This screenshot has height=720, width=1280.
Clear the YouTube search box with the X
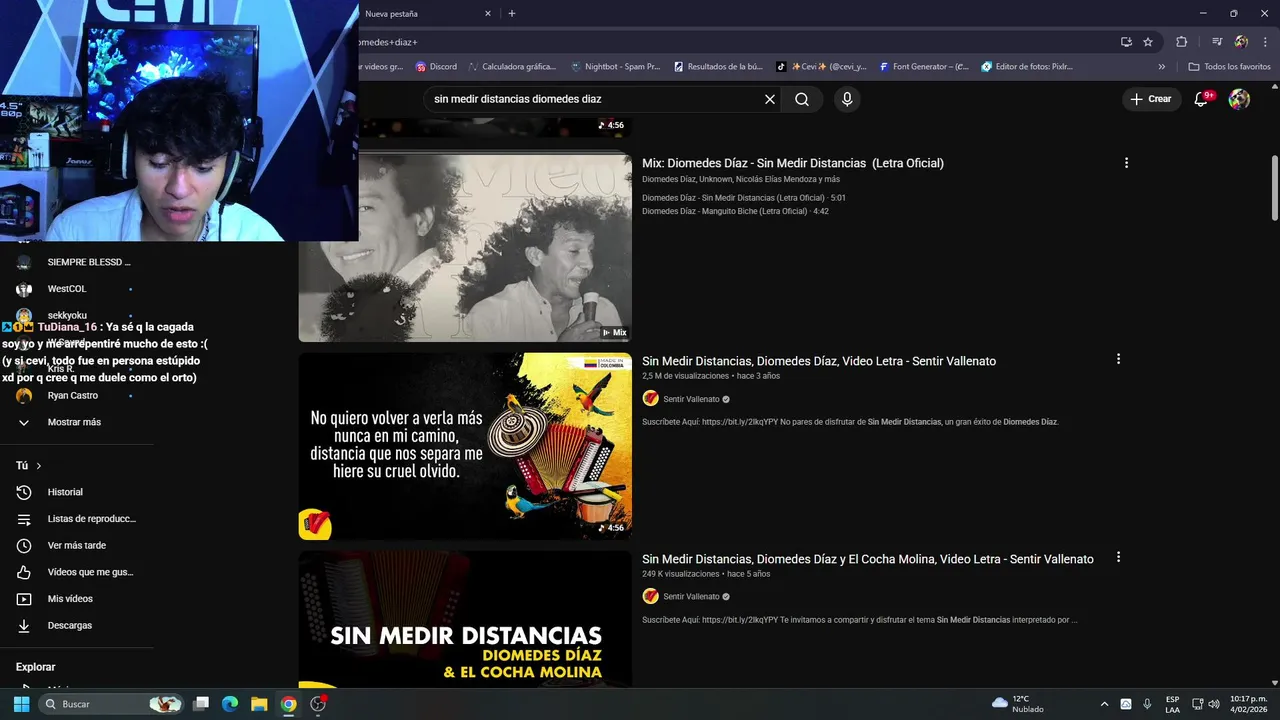tap(770, 99)
